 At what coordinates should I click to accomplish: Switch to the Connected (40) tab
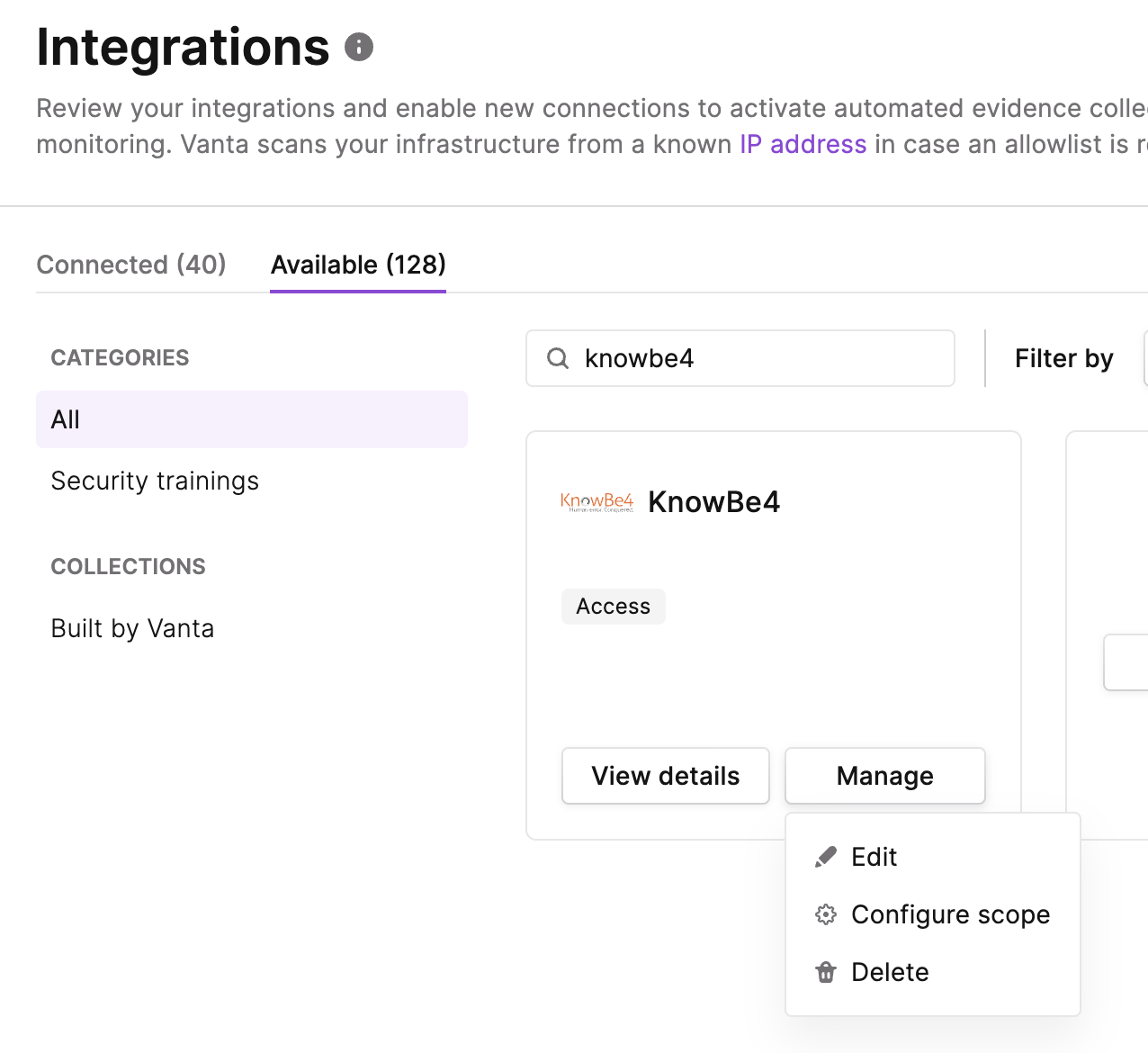coord(131,265)
